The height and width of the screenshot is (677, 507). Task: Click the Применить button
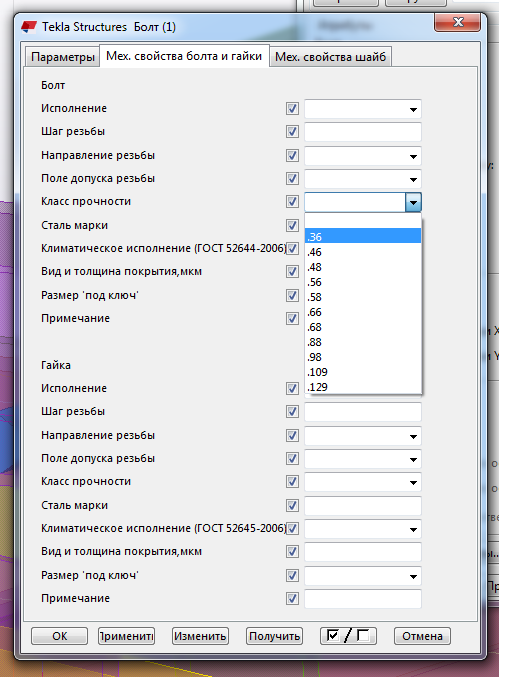point(127,636)
